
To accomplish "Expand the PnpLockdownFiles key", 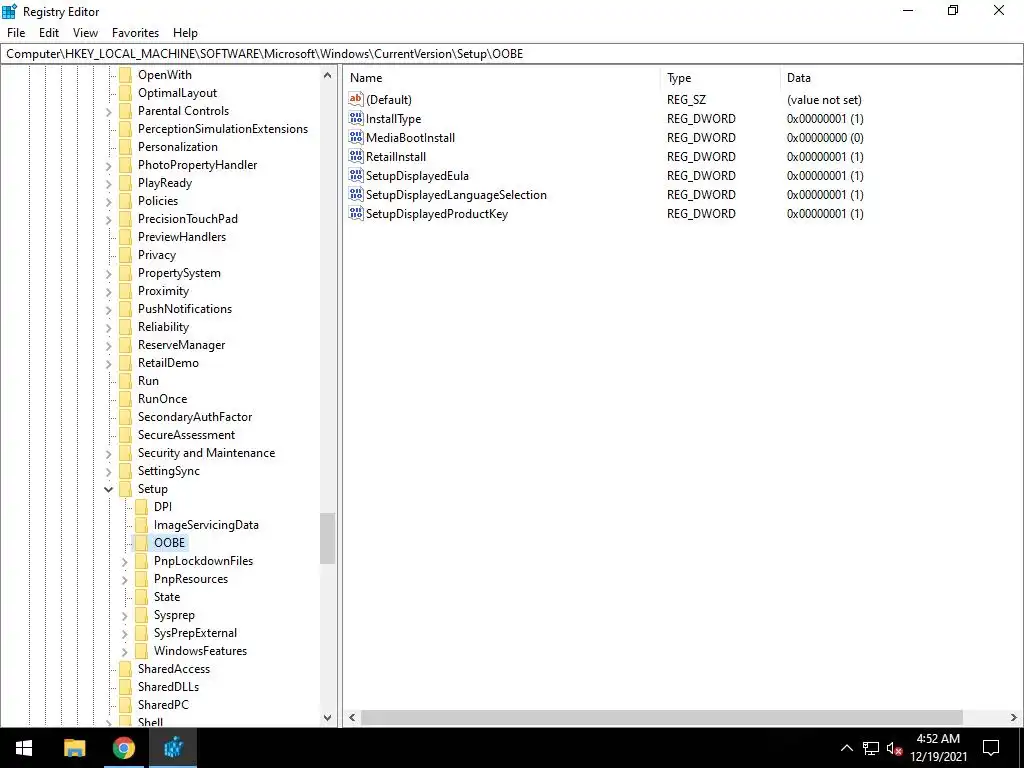I will 125,562.
